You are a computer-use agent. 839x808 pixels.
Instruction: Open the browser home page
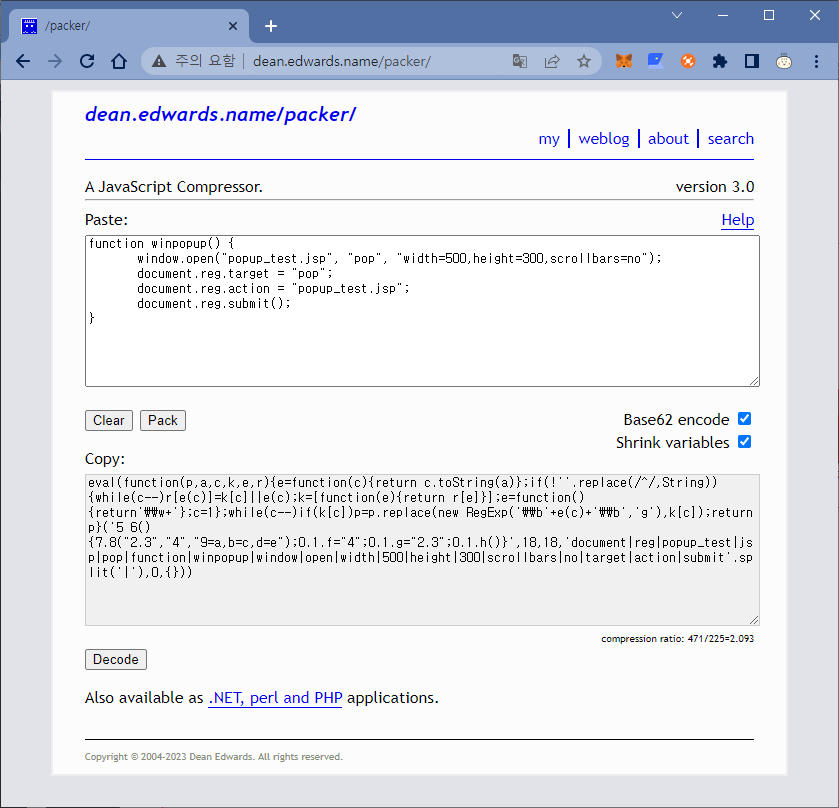pos(119,62)
